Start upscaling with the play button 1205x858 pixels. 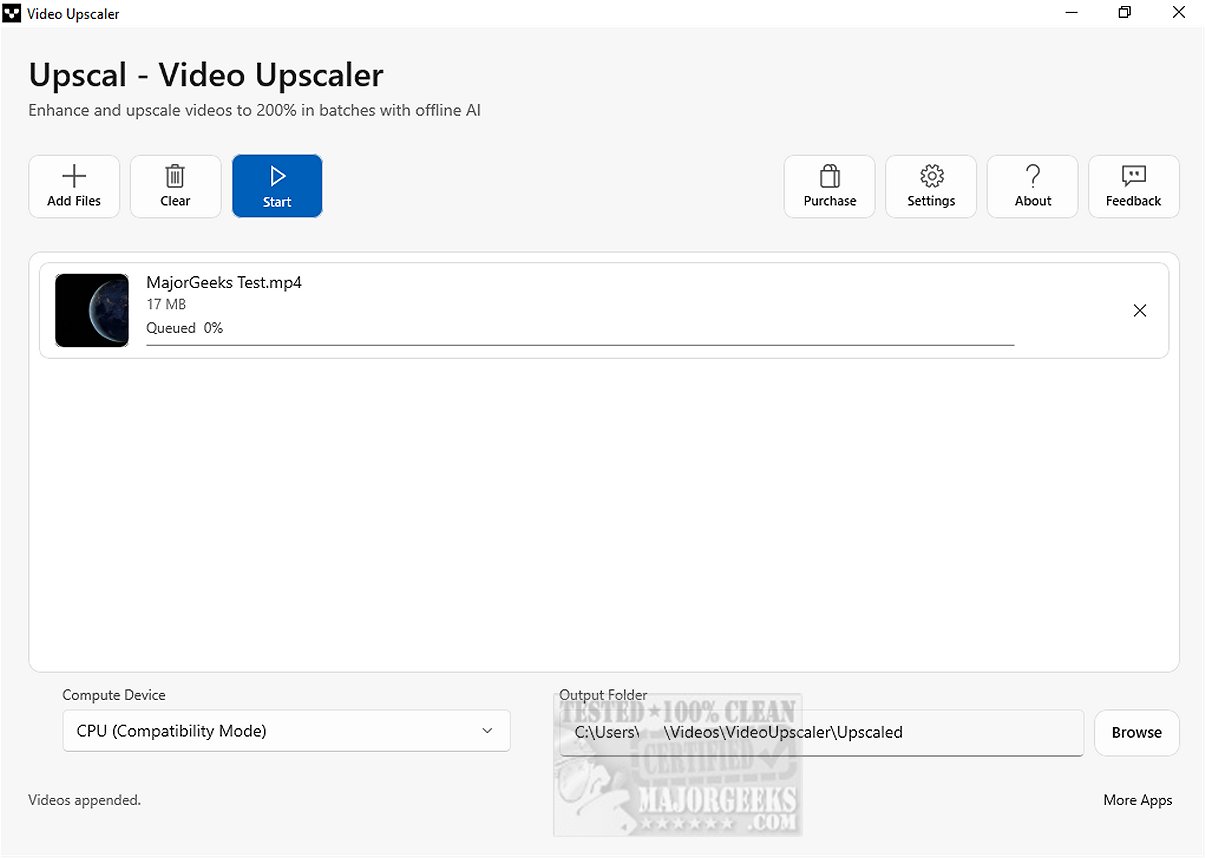click(x=277, y=186)
